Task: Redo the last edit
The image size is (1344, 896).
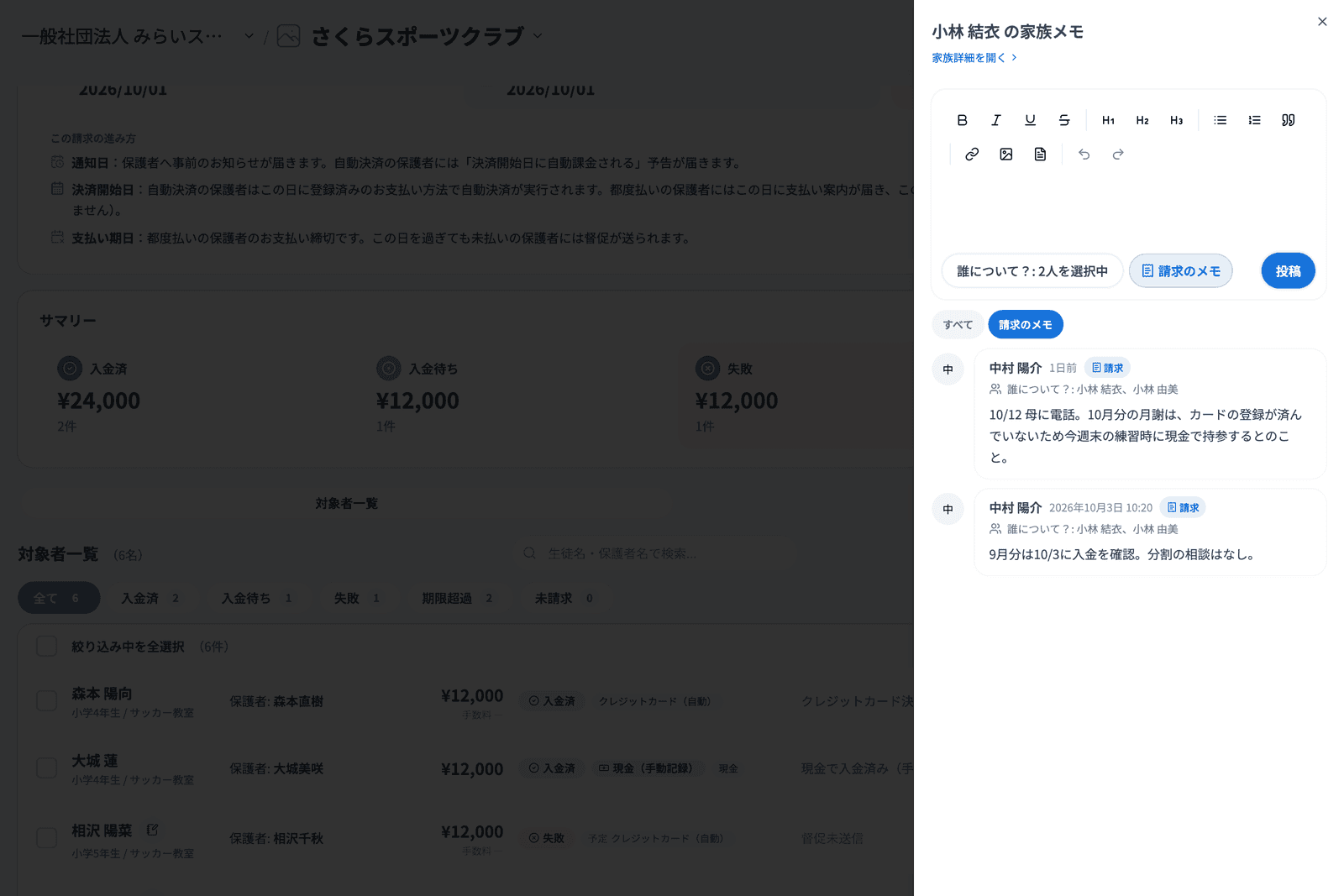Action: pos(1118,155)
